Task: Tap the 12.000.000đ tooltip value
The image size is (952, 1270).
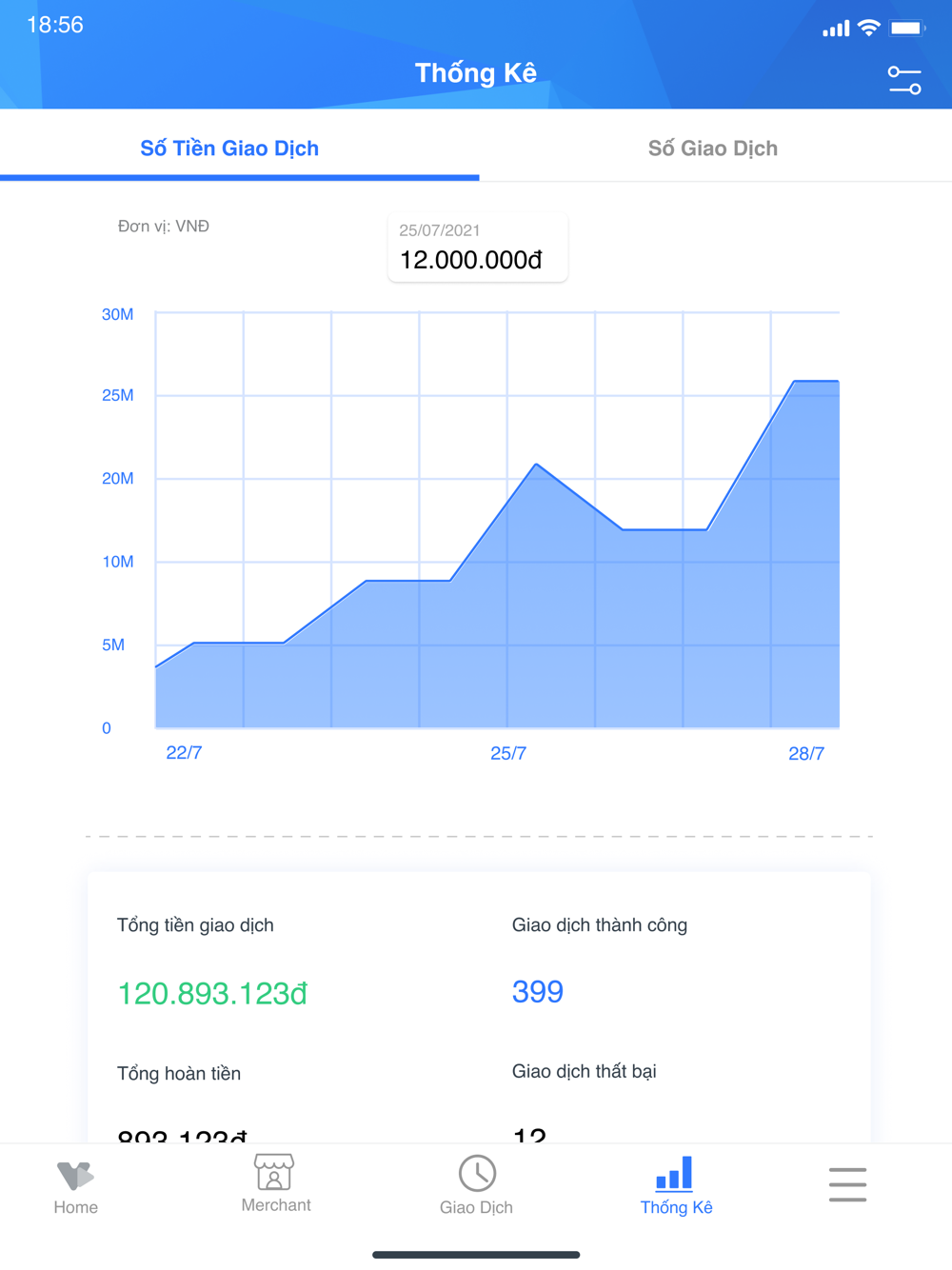Action: [471, 260]
